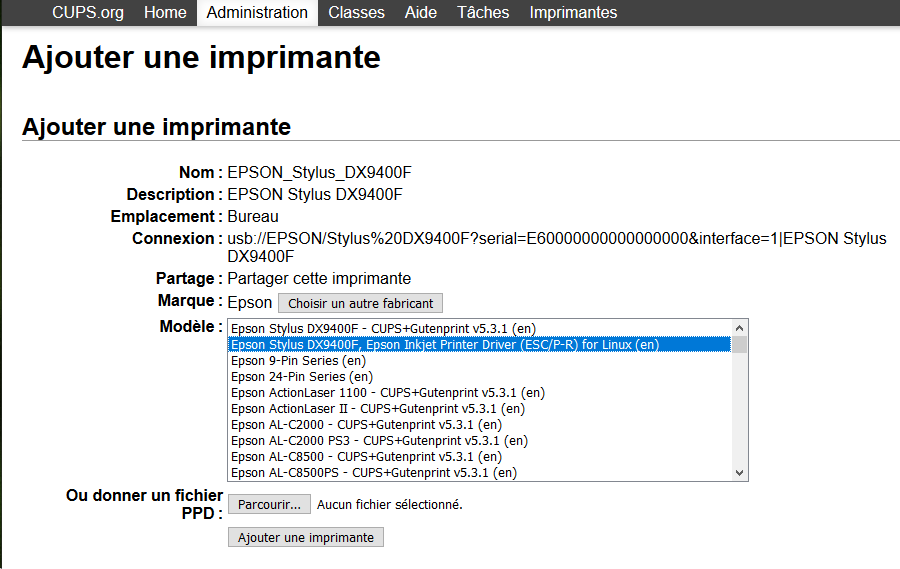Pick Epson AL-C8500PS model
Viewport: 900px width, 569px height.
tap(480, 473)
